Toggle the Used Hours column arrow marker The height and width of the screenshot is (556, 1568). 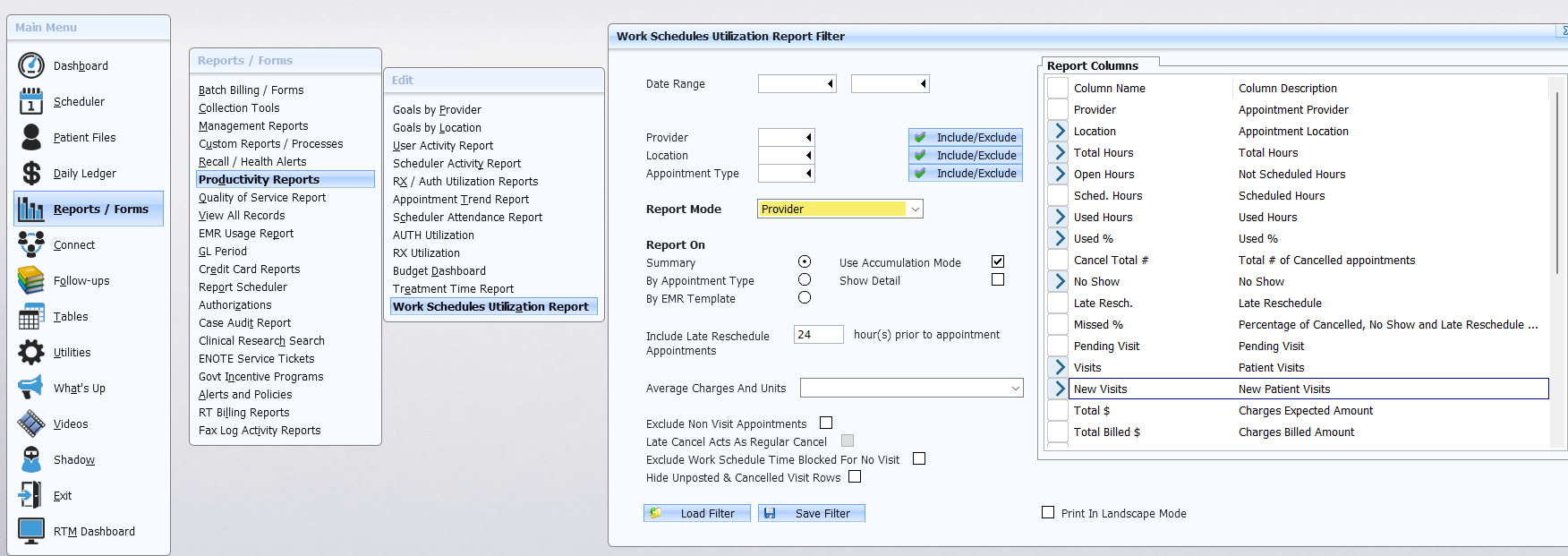(1059, 217)
